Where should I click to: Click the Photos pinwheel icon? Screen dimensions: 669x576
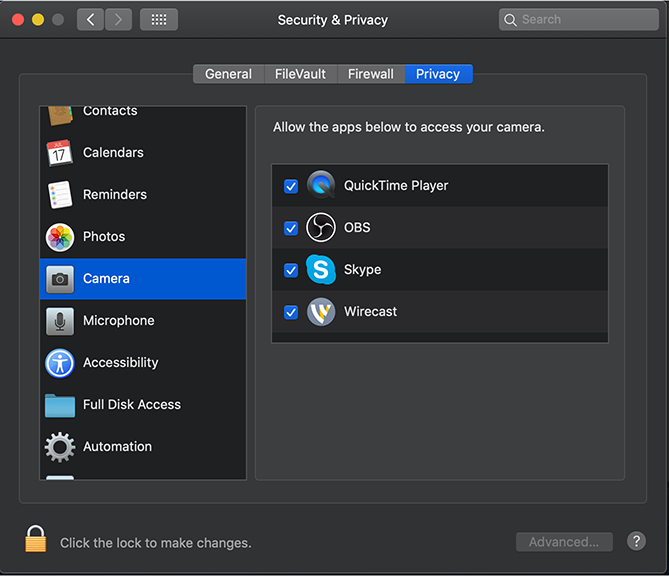60,237
